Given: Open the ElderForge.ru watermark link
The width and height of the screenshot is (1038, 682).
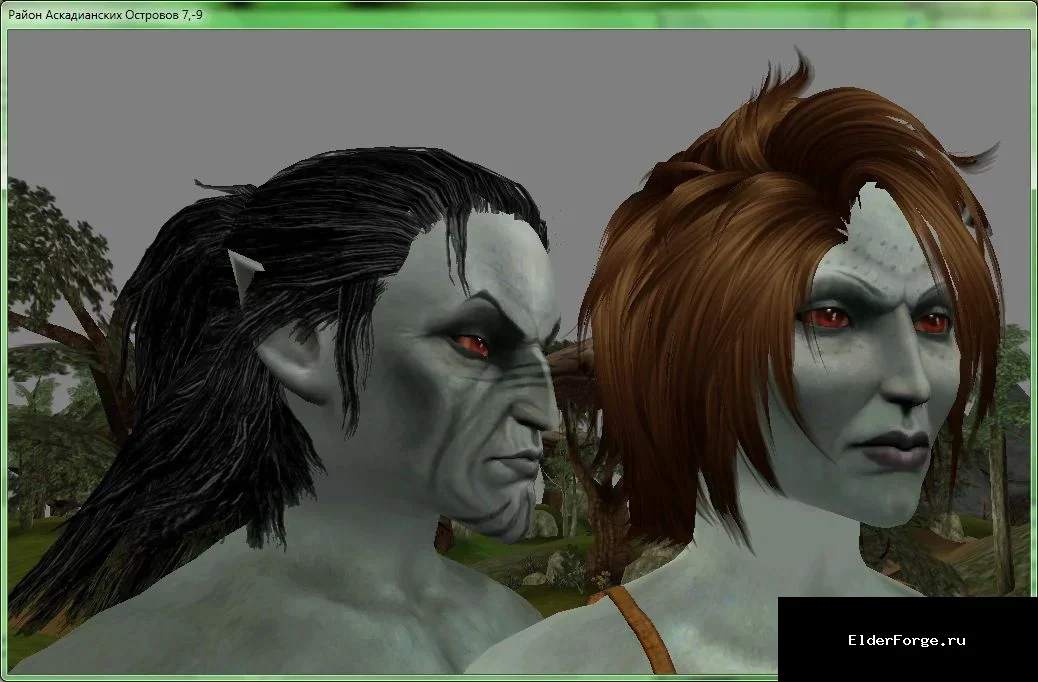Looking at the screenshot, I should (906, 640).
